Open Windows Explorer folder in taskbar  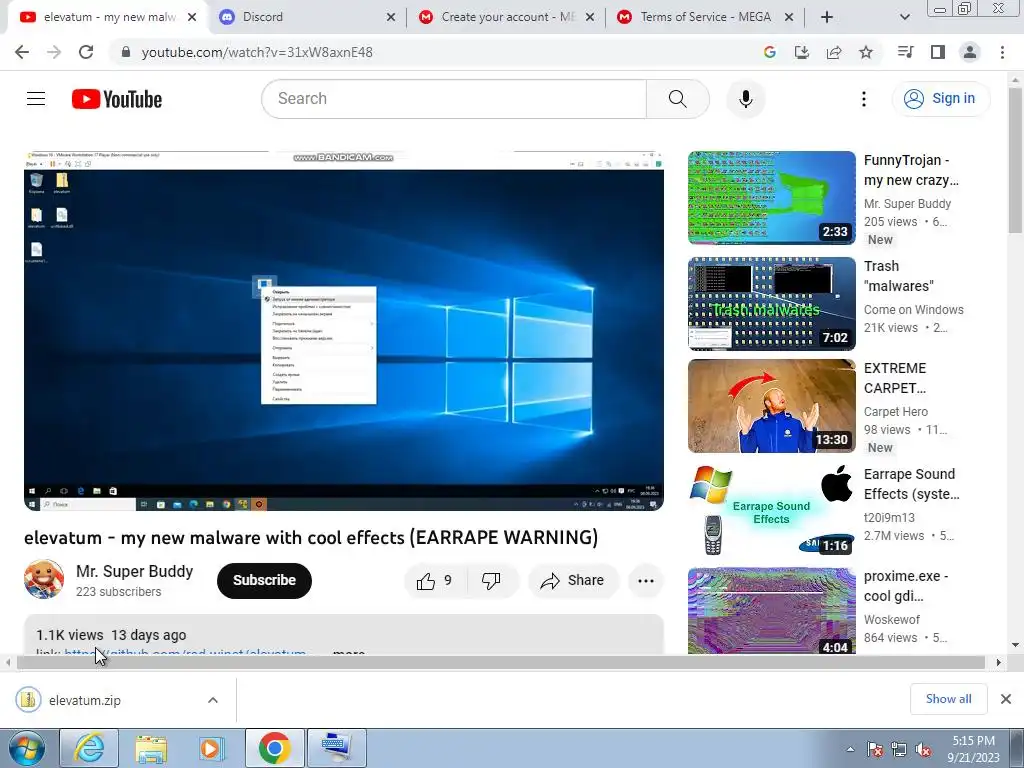tap(152, 748)
